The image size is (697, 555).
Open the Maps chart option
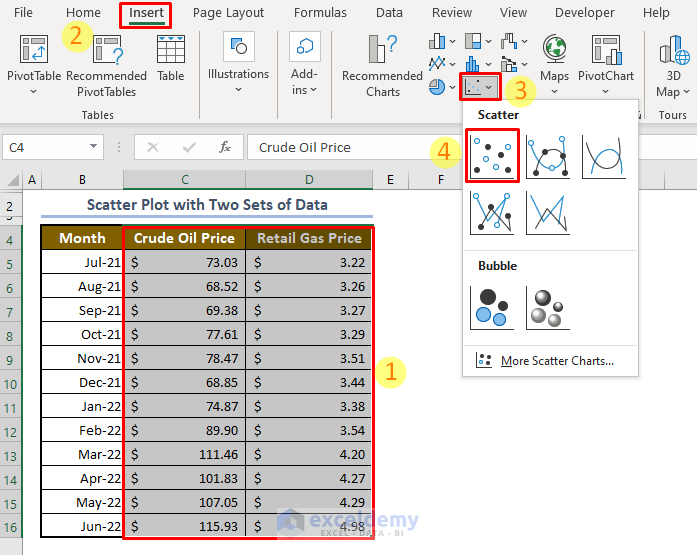tap(554, 64)
